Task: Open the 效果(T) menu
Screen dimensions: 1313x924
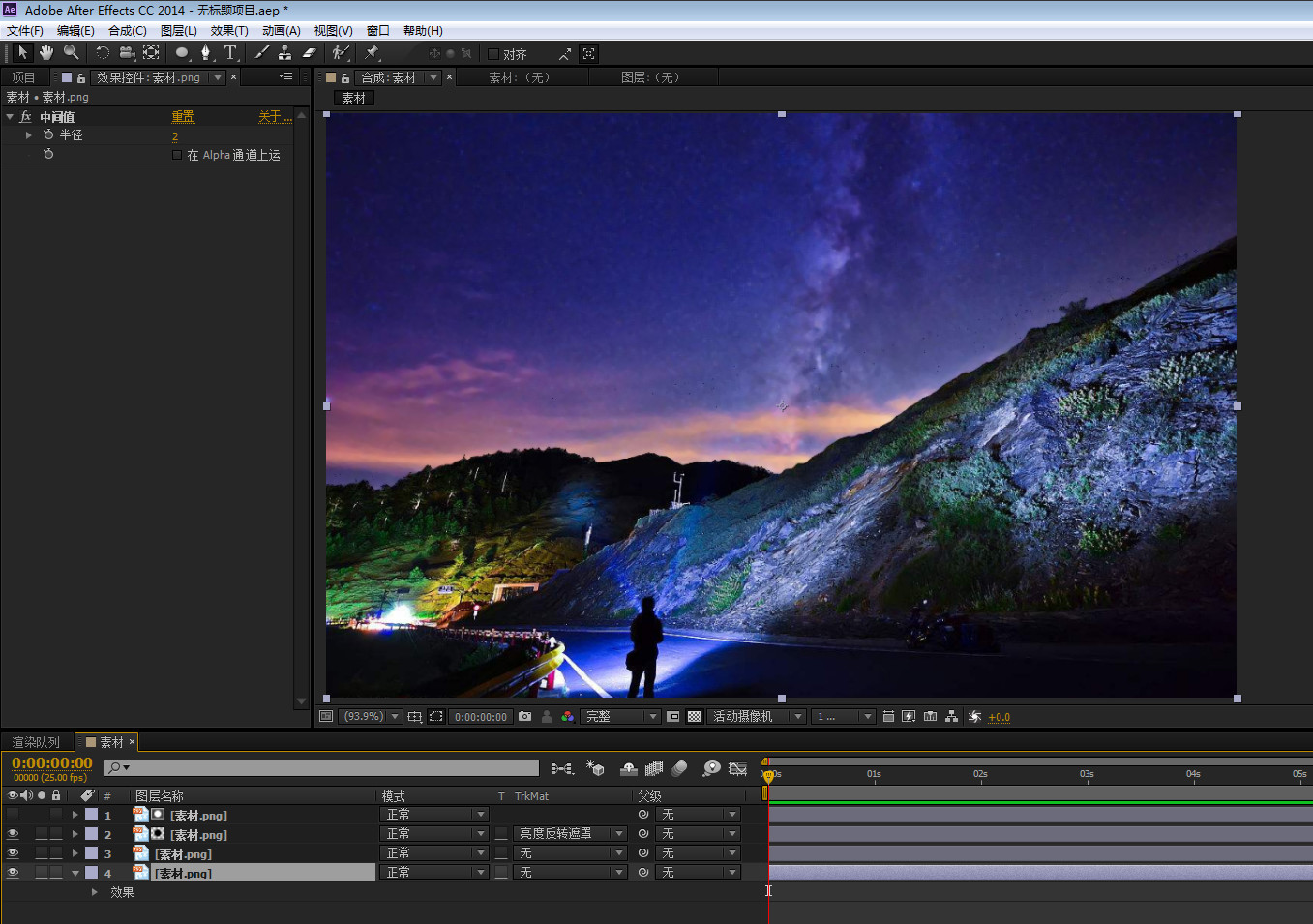Action: 229,31
